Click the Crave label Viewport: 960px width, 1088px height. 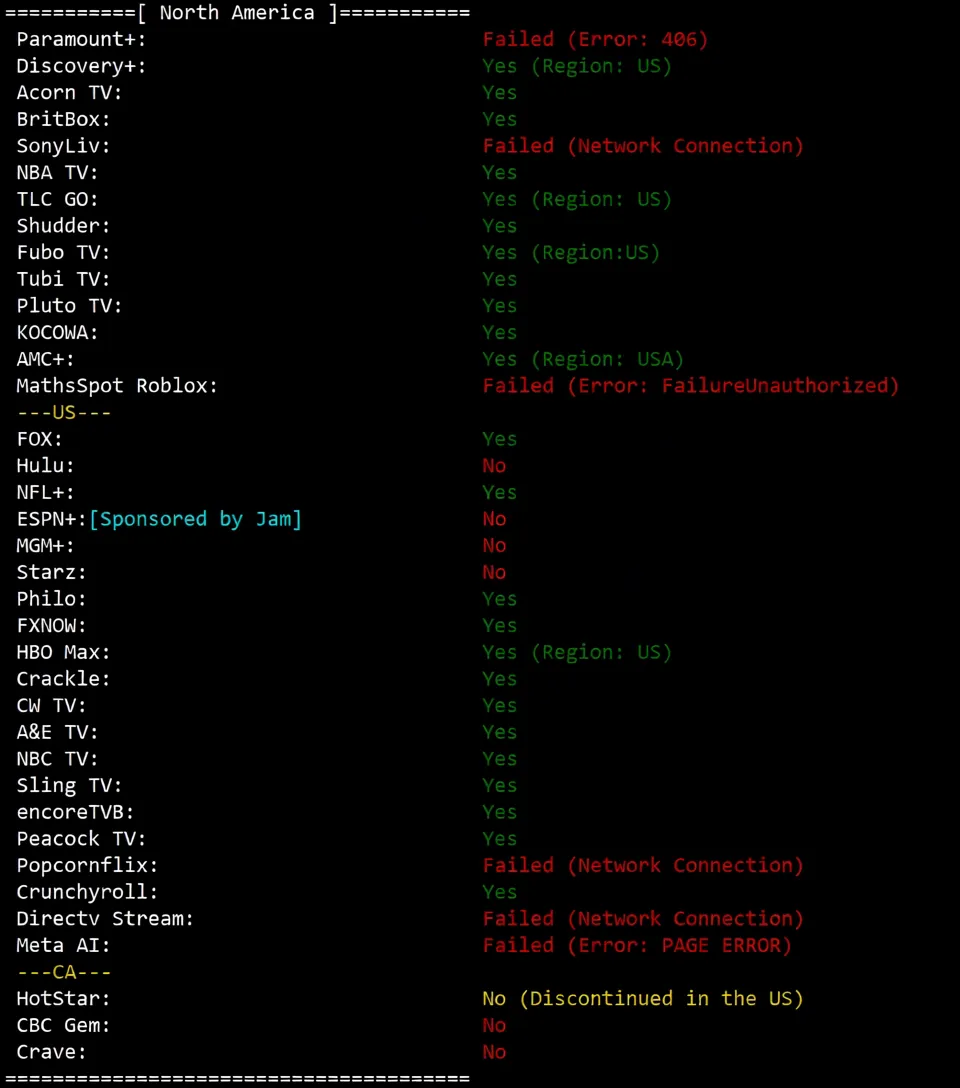click(x=52, y=1052)
